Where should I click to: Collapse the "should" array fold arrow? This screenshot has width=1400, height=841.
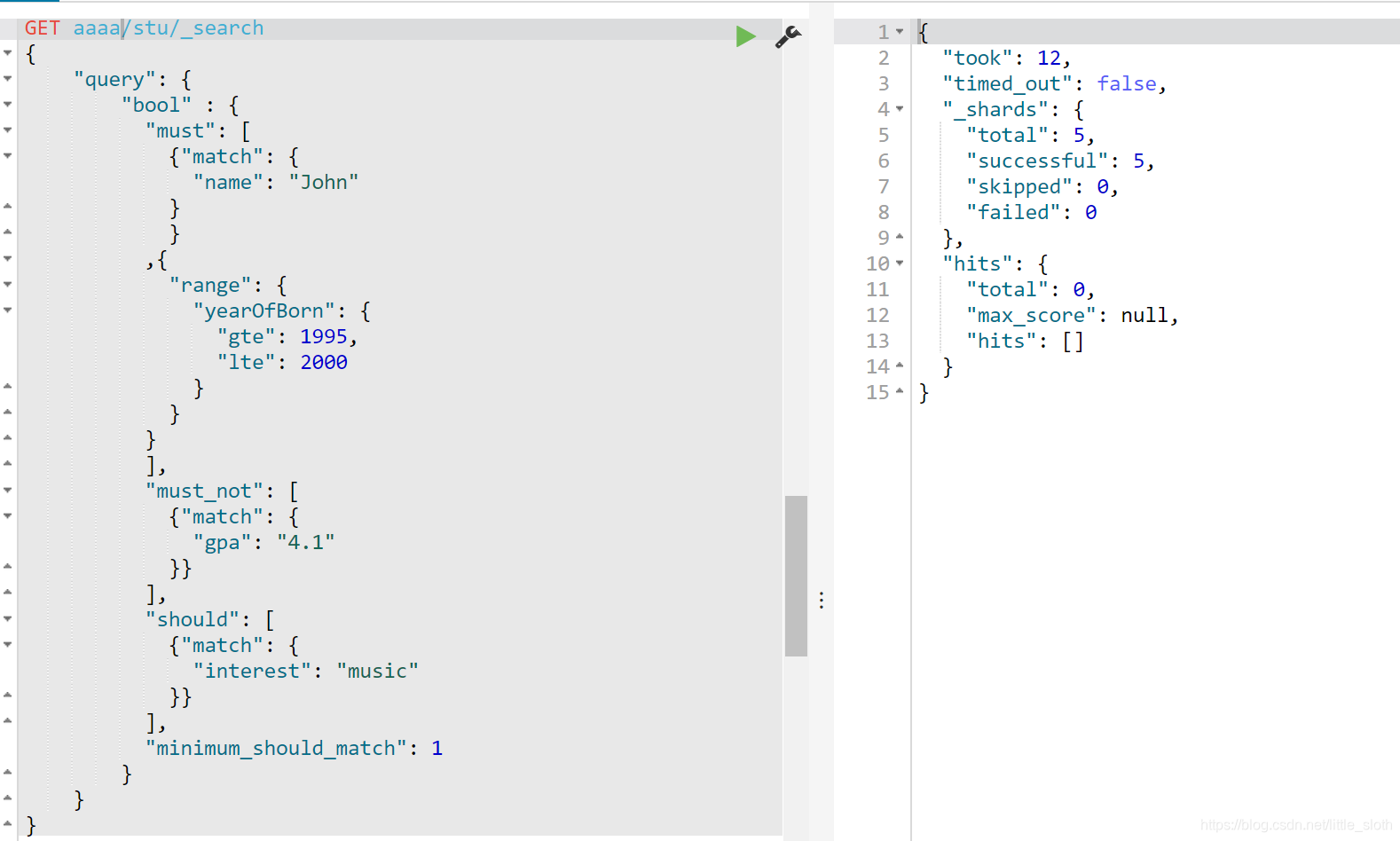(x=8, y=619)
